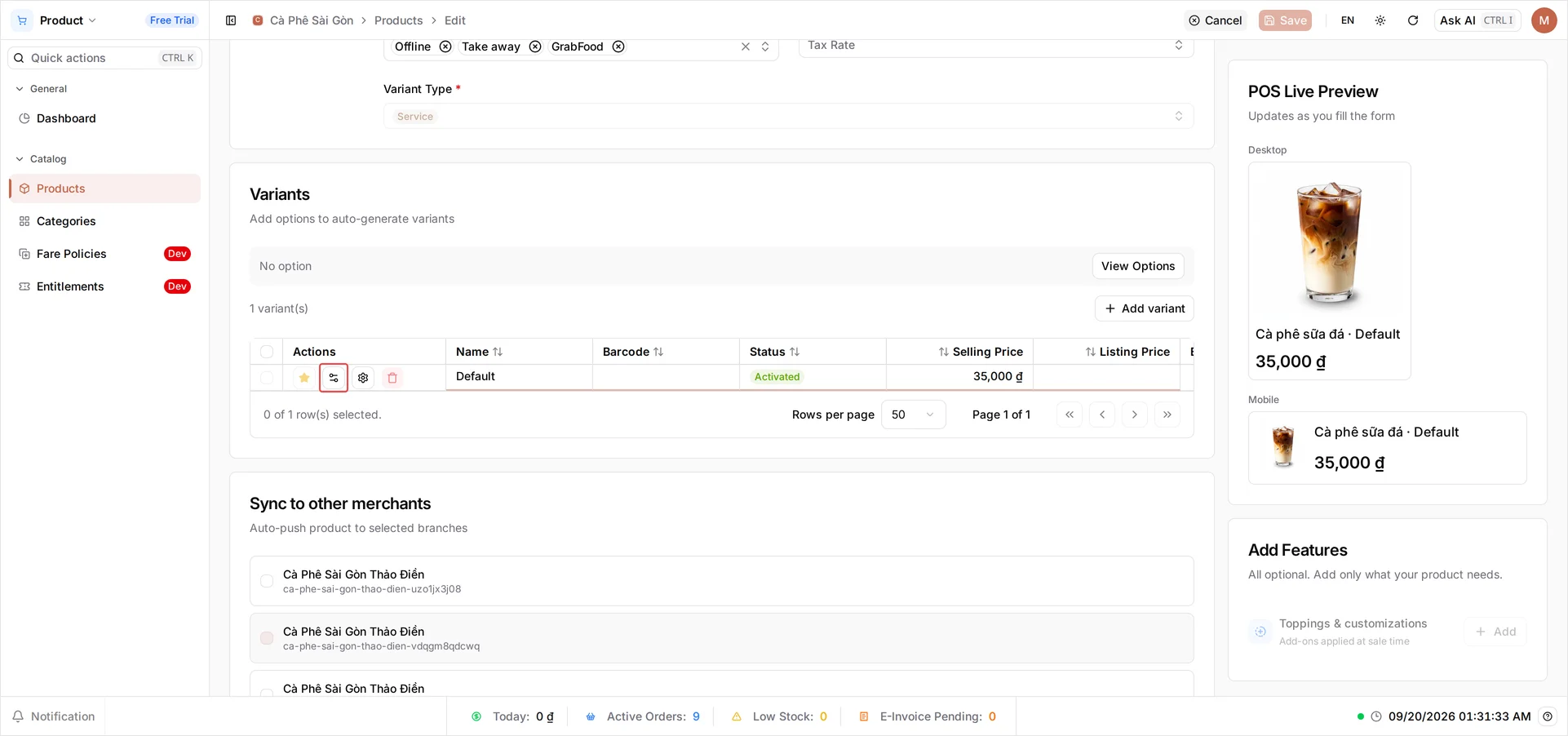This screenshot has width=1568, height=736.
Task: Click the Add variant button
Action: click(x=1144, y=308)
